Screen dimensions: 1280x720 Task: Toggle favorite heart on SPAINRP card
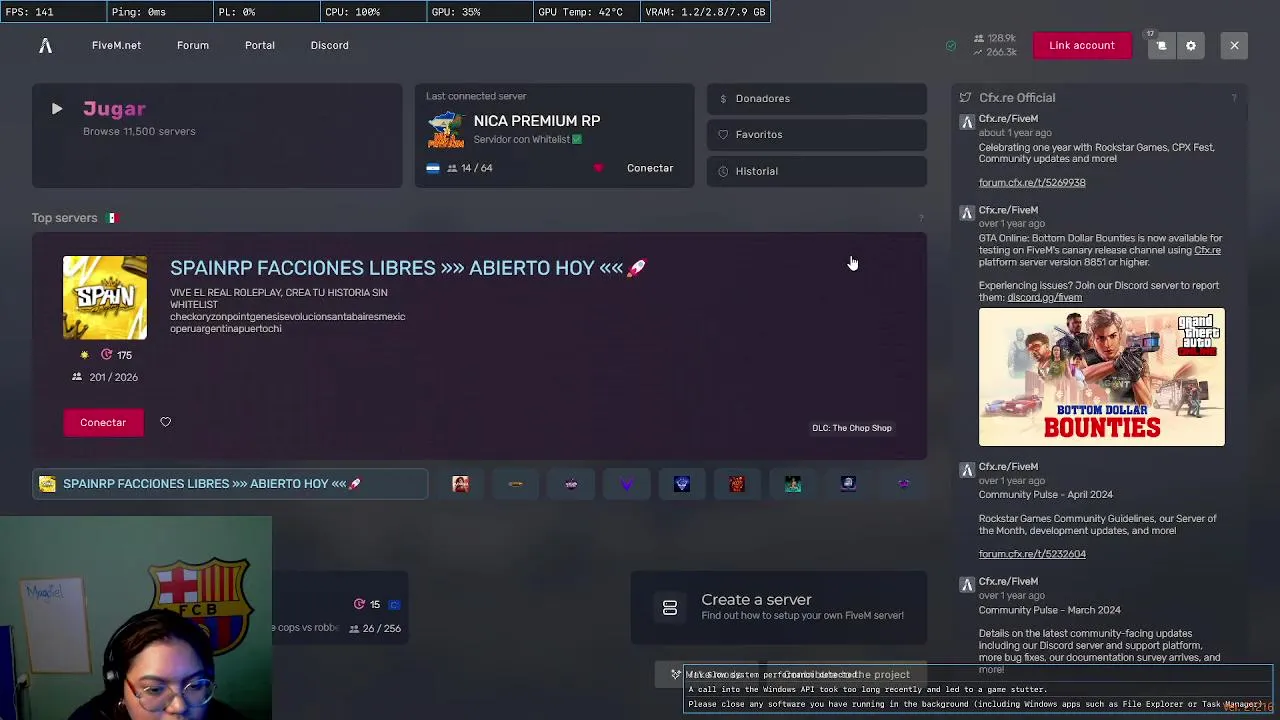click(165, 422)
